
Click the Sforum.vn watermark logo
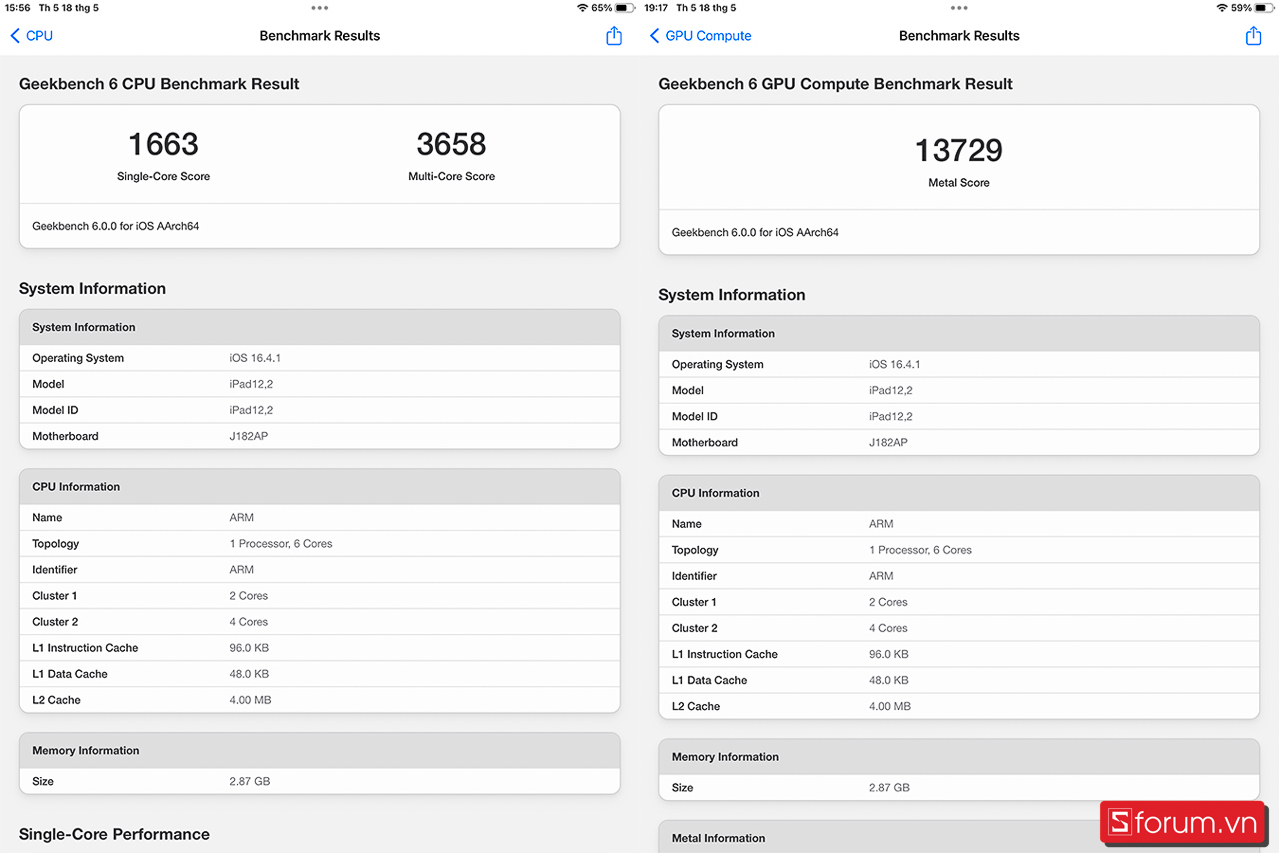pyautogui.click(x=1184, y=823)
